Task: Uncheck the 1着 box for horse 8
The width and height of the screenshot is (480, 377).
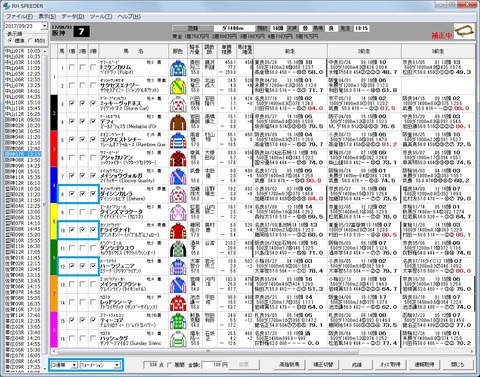Action: (72, 194)
